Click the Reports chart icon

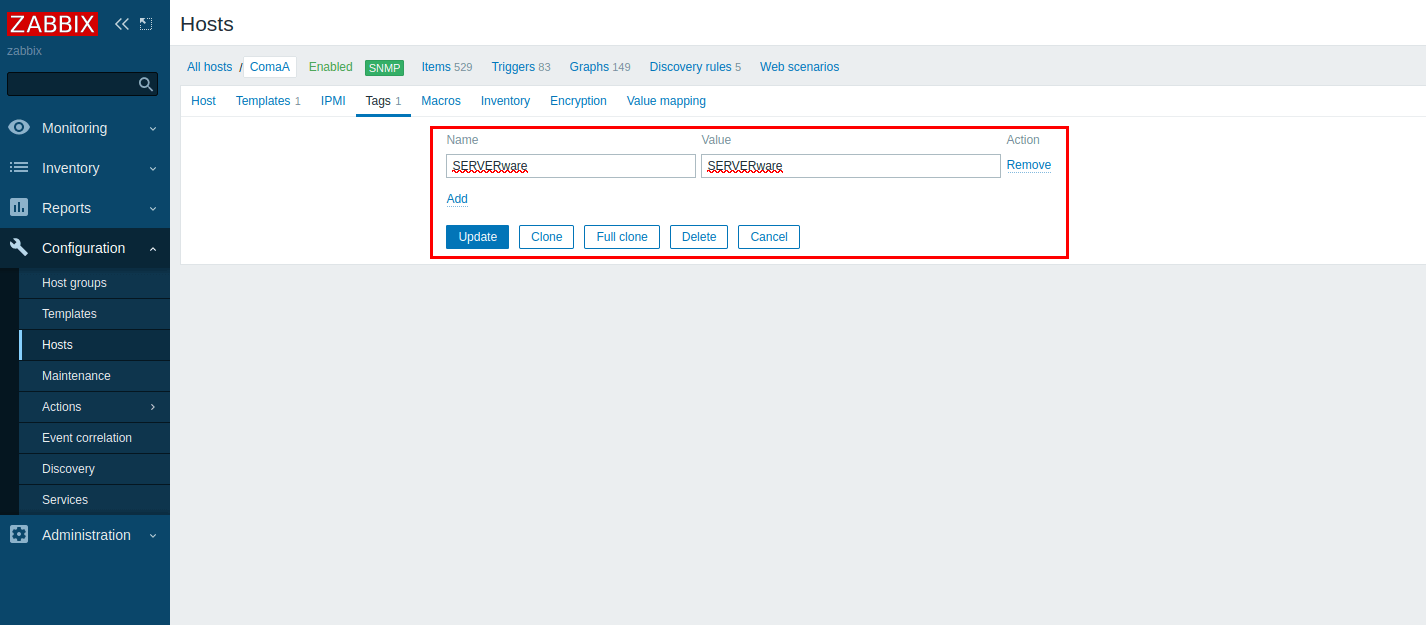point(17,208)
